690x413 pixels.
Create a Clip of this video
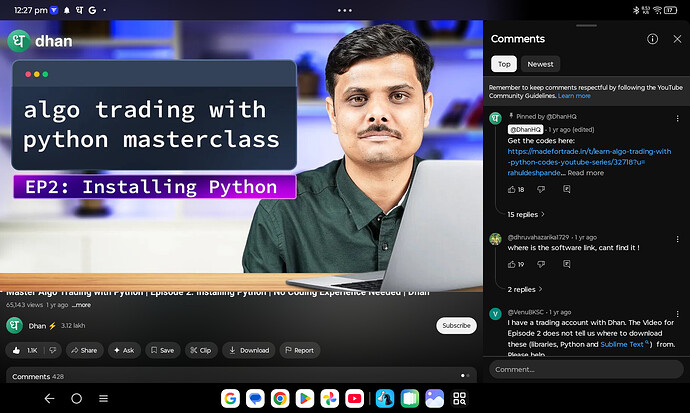click(199, 350)
